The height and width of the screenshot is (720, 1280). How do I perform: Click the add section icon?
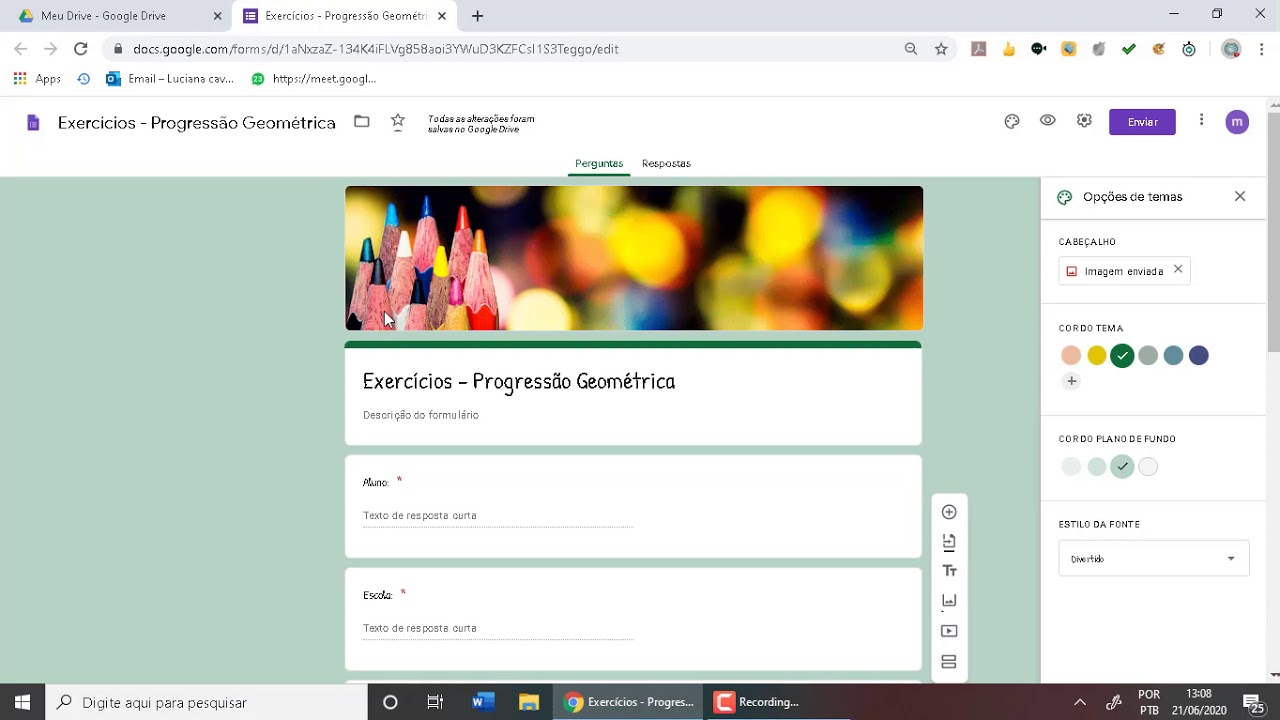[949, 662]
